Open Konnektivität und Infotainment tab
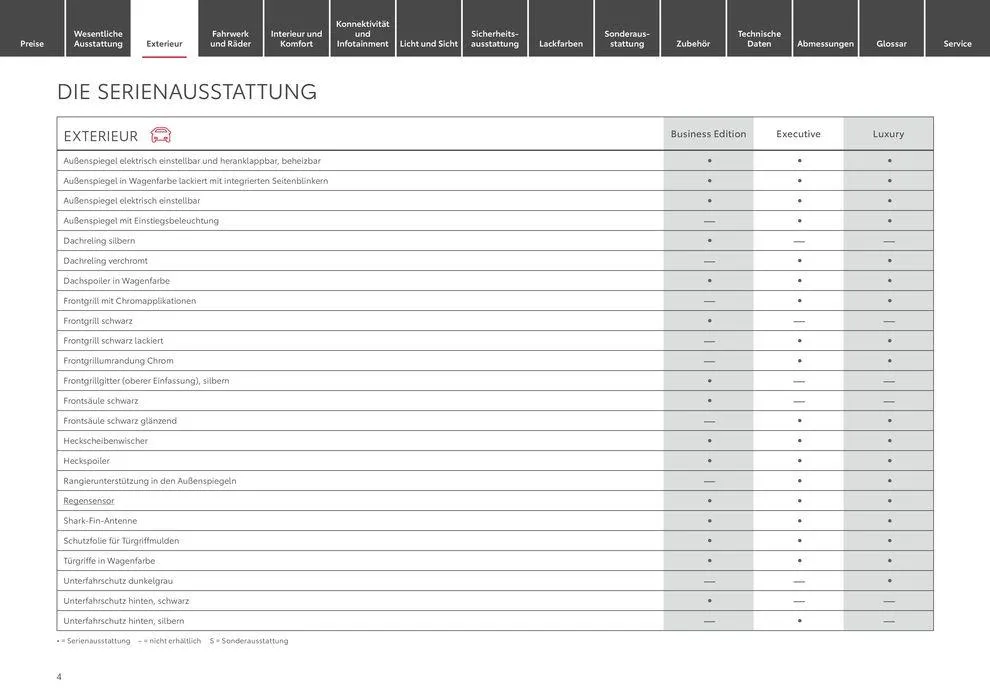The width and height of the screenshot is (990, 700). click(363, 34)
